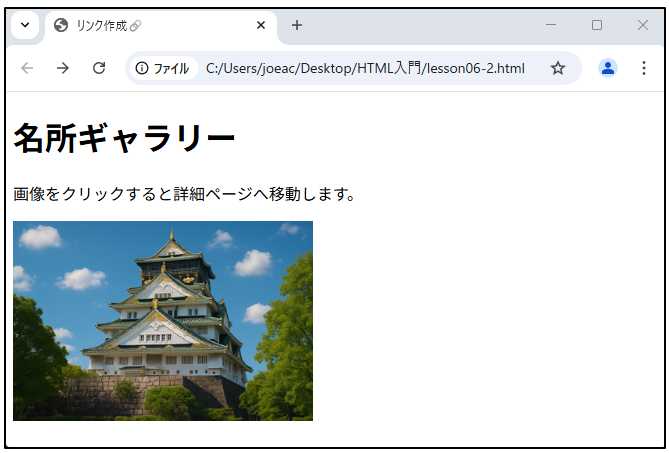Open a new tab with plus button
Viewport: 669px width, 453px height.
tap(297, 25)
